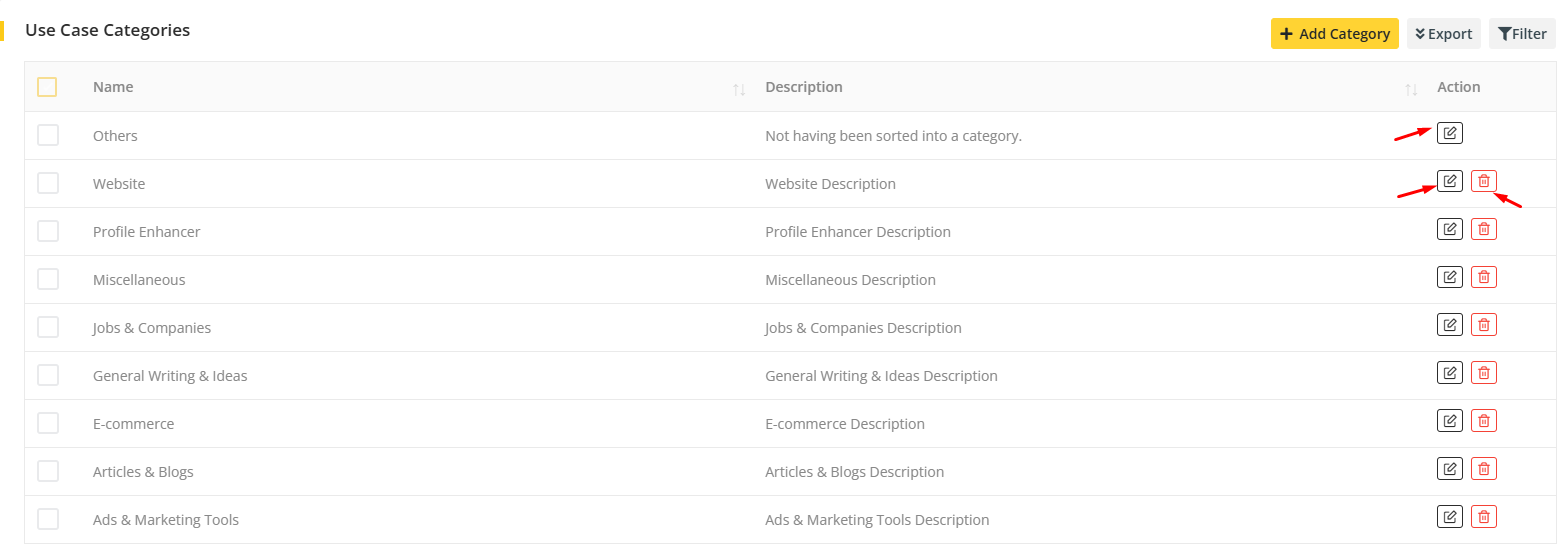Toggle the select-all checkbox in header

[47, 87]
